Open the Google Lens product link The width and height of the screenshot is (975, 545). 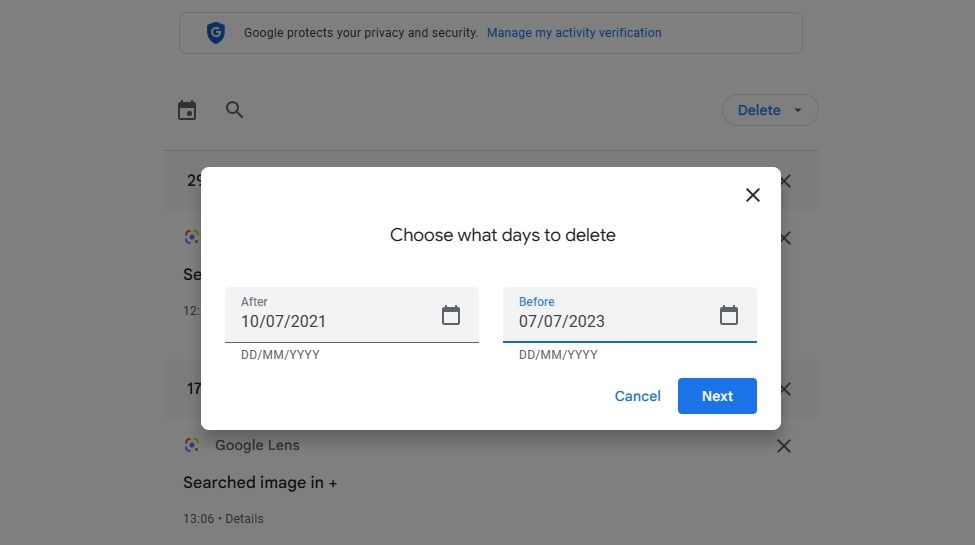[x=257, y=445]
